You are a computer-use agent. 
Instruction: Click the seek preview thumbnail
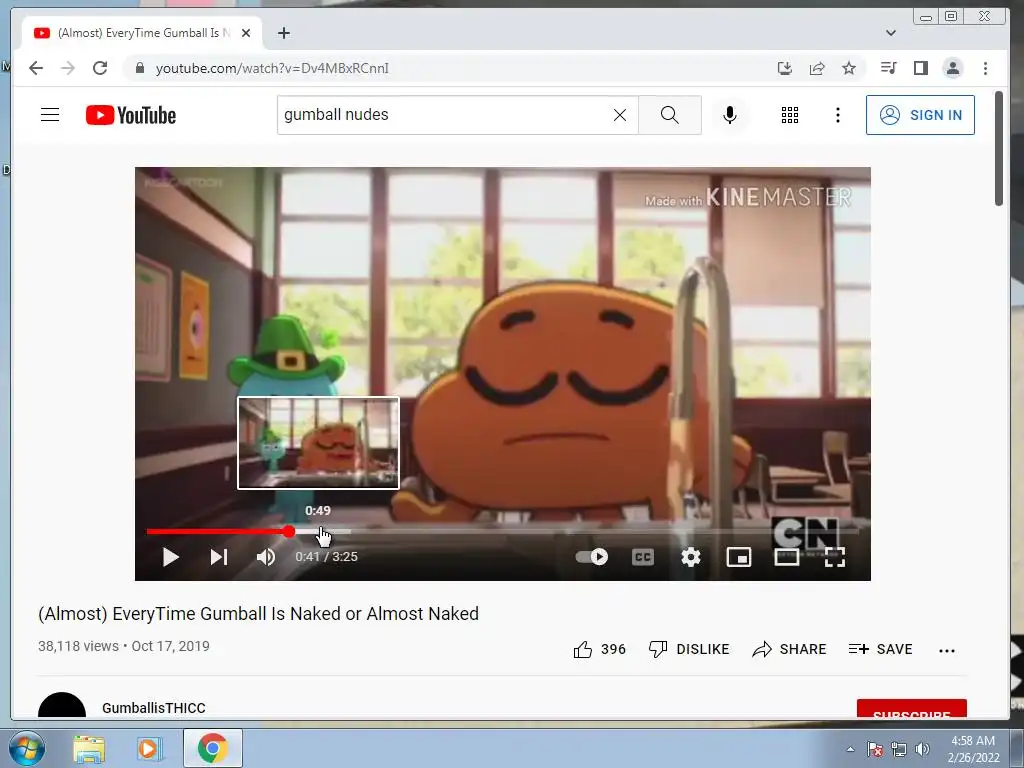[x=318, y=443]
